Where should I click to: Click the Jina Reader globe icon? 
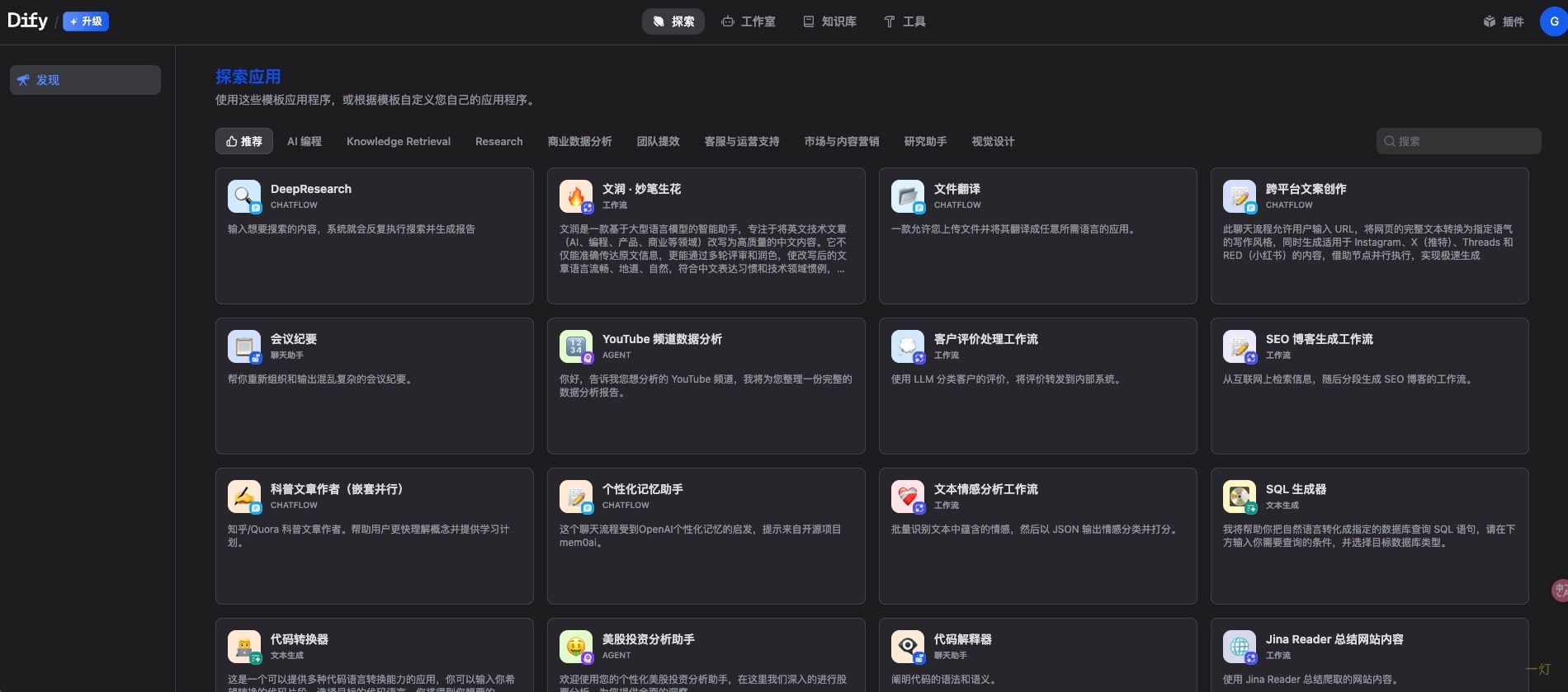coord(1239,647)
